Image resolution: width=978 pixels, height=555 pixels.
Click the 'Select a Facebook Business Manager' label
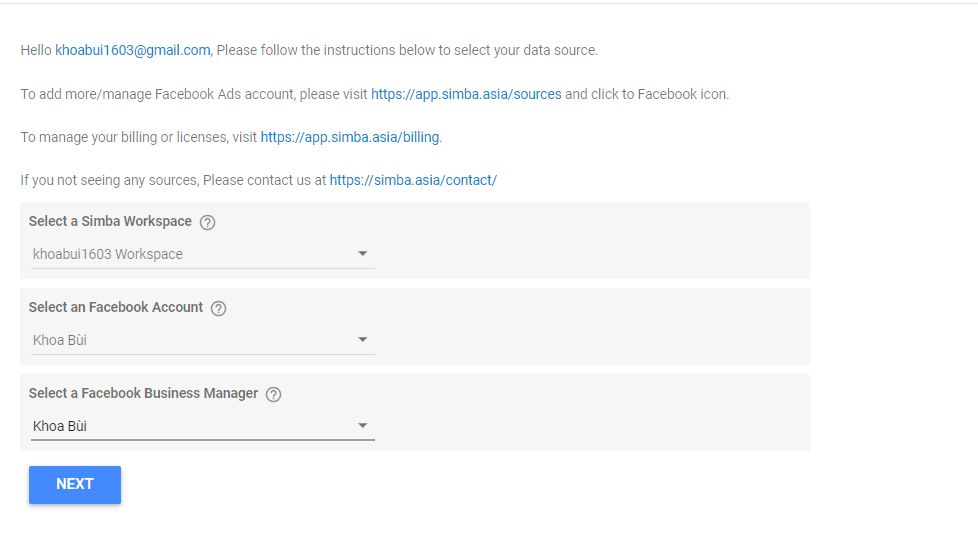click(143, 393)
